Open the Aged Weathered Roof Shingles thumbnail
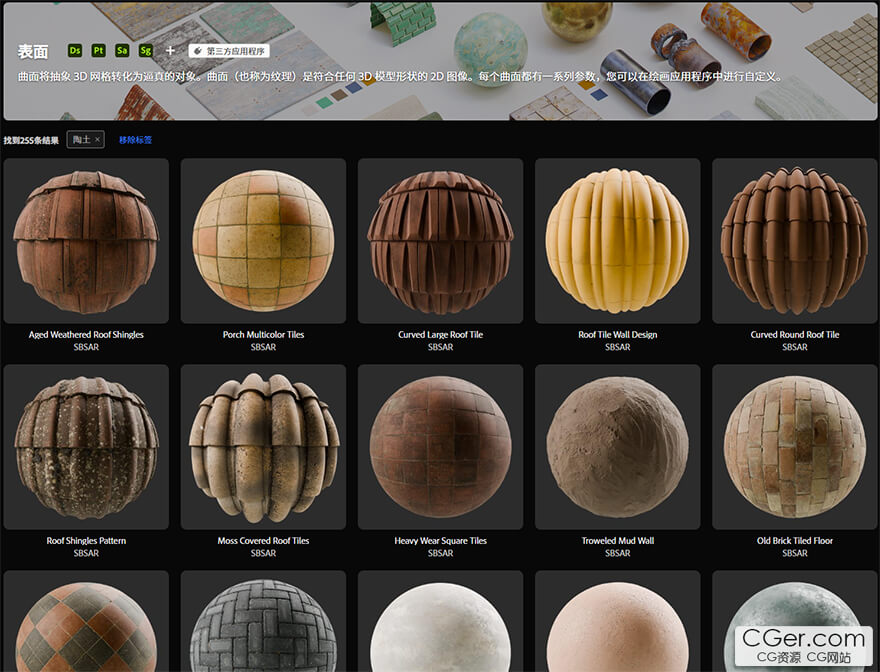 click(x=86, y=241)
